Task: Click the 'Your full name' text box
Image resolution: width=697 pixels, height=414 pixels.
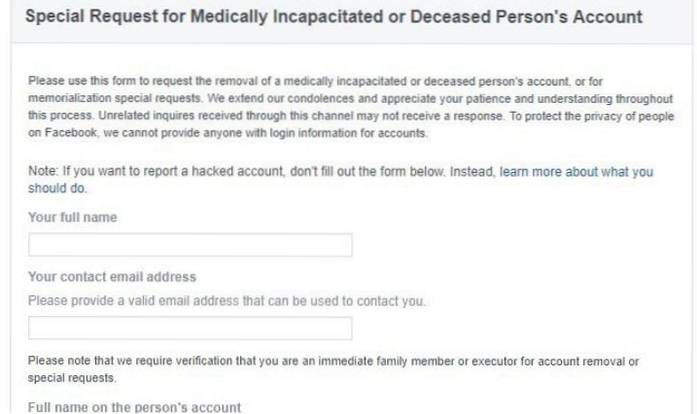Action: point(190,245)
